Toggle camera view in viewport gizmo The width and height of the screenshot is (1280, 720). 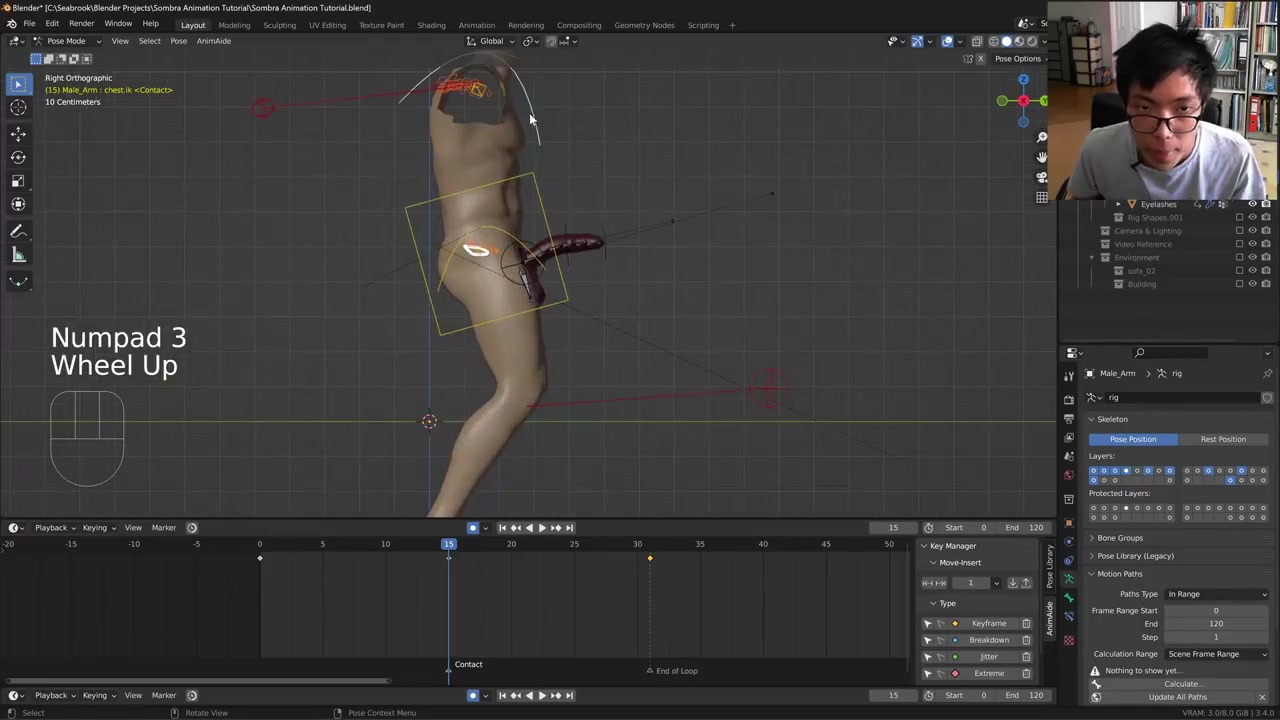[x=1041, y=177]
